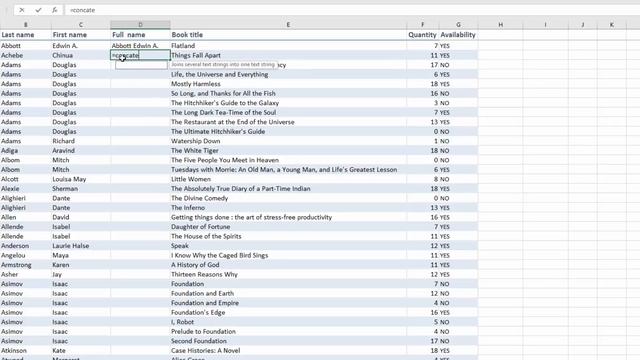Select column G header
This screenshot has width=640, height=360.
(458, 24)
